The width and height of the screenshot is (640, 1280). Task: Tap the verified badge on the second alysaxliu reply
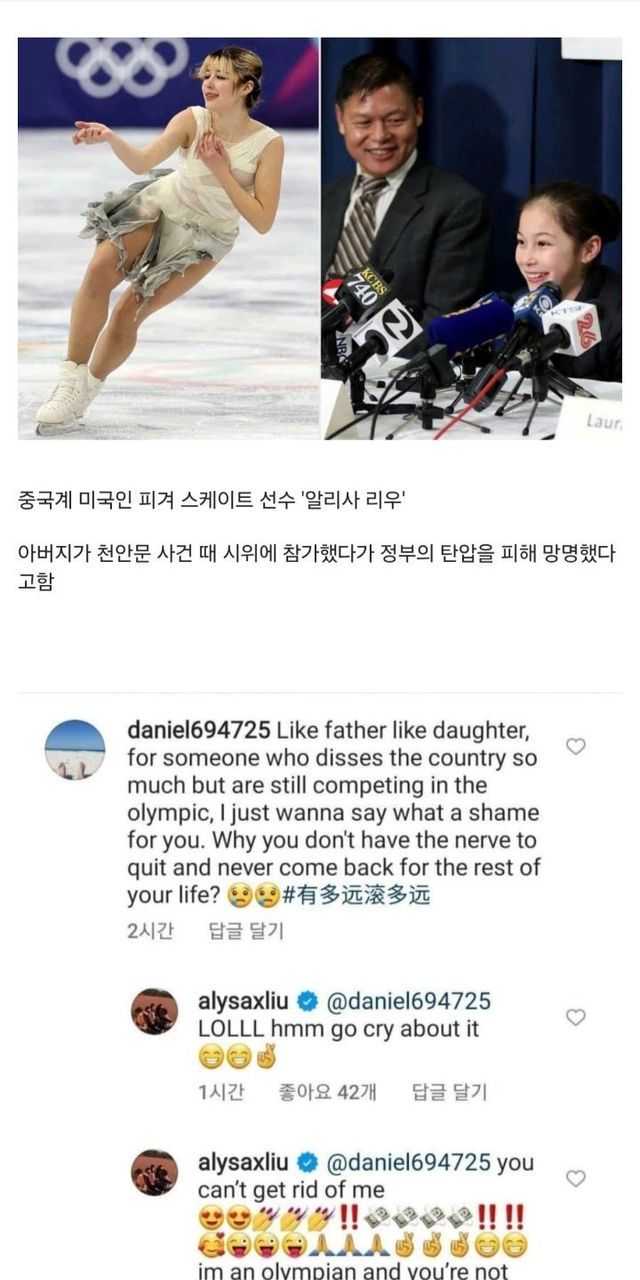coord(308,1163)
